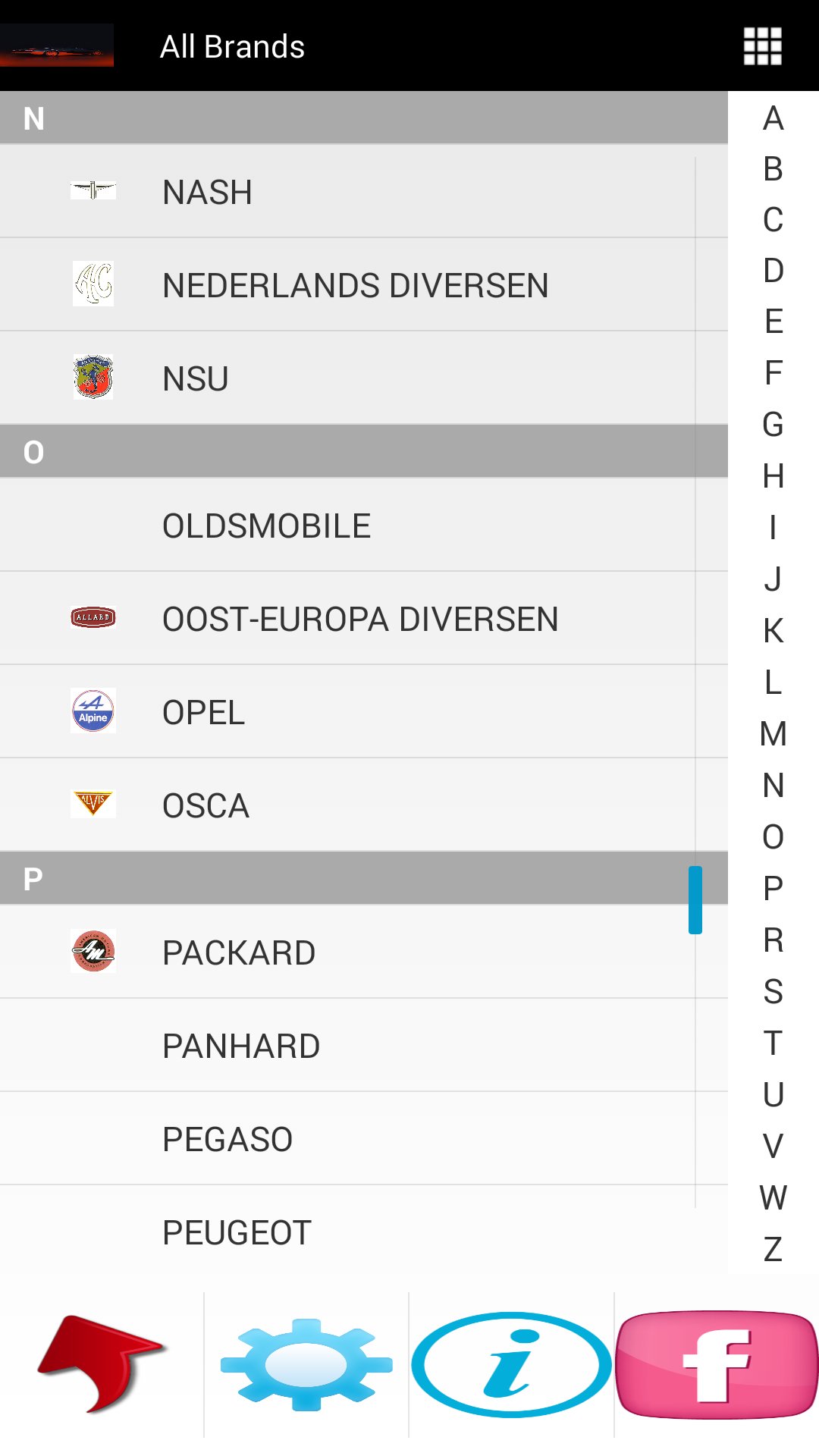Choose OOST-EUROPA DIVERSEN brand

(x=360, y=619)
